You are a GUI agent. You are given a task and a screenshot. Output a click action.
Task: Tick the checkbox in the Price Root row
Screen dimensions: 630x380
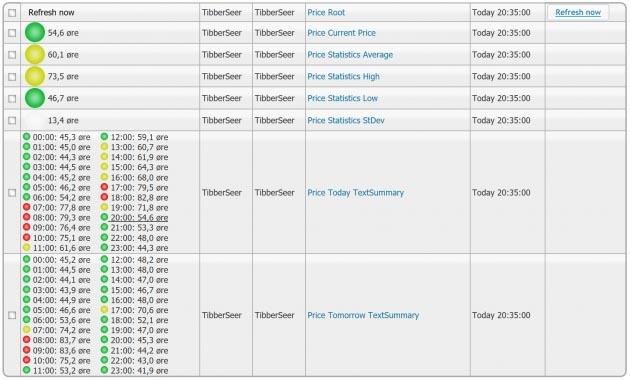tap(12, 13)
